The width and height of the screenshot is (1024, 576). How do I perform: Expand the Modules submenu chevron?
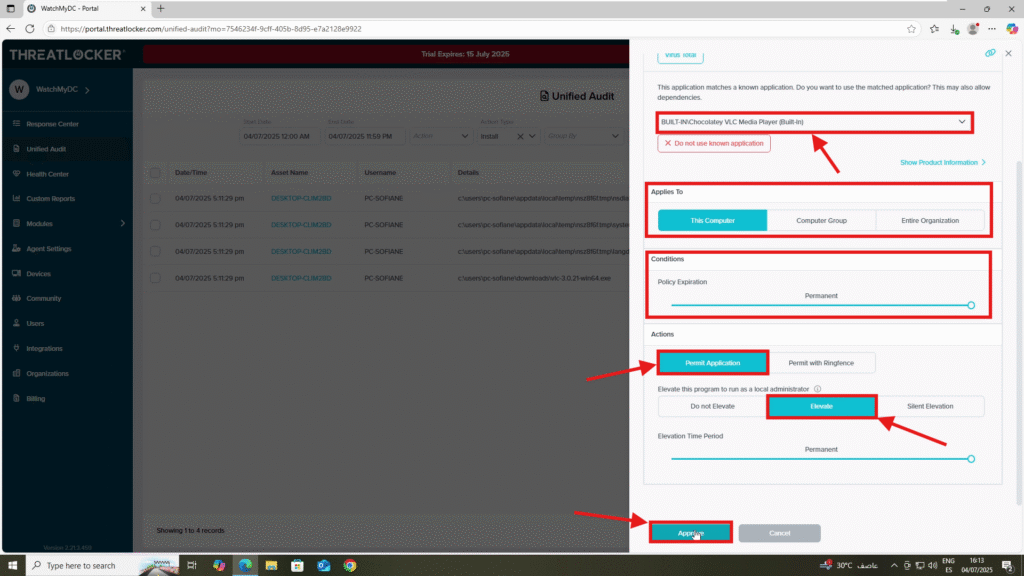[x=123, y=223]
